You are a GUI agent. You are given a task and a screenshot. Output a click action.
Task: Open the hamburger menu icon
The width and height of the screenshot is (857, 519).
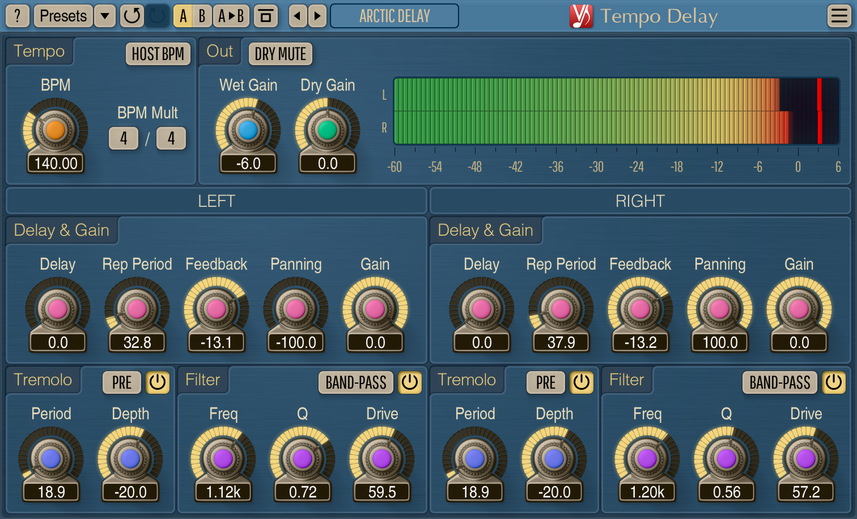[839, 16]
